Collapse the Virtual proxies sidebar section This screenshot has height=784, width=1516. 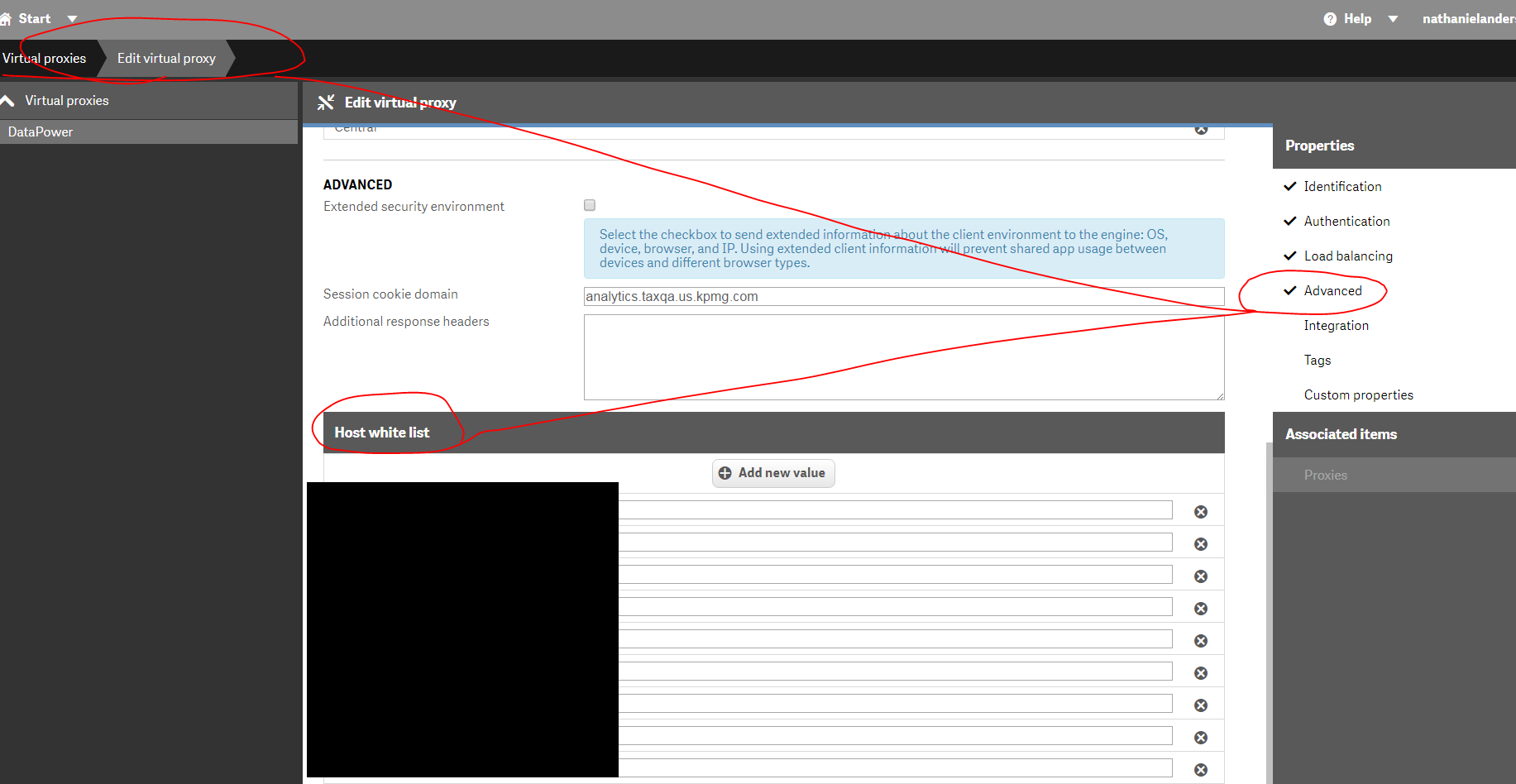pyautogui.click(x=8, y=101)
